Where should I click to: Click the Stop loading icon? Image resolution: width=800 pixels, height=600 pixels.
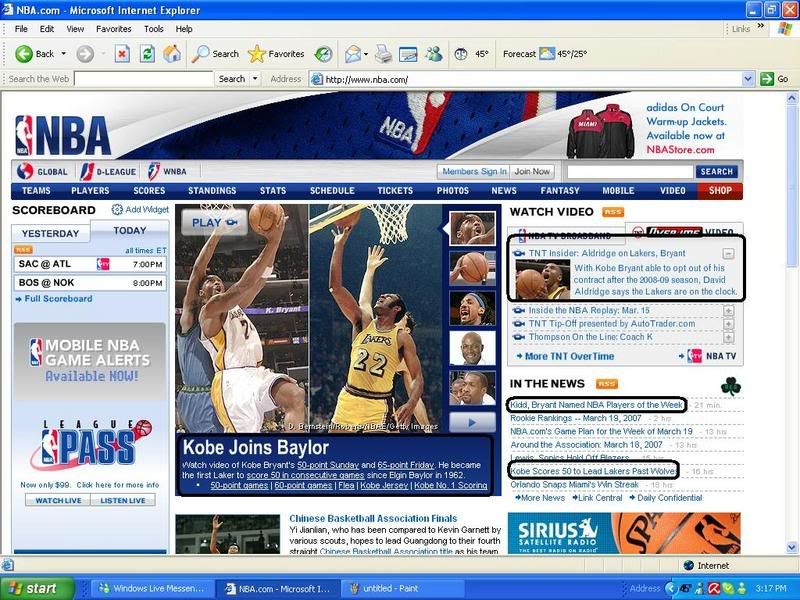point(122,54)
